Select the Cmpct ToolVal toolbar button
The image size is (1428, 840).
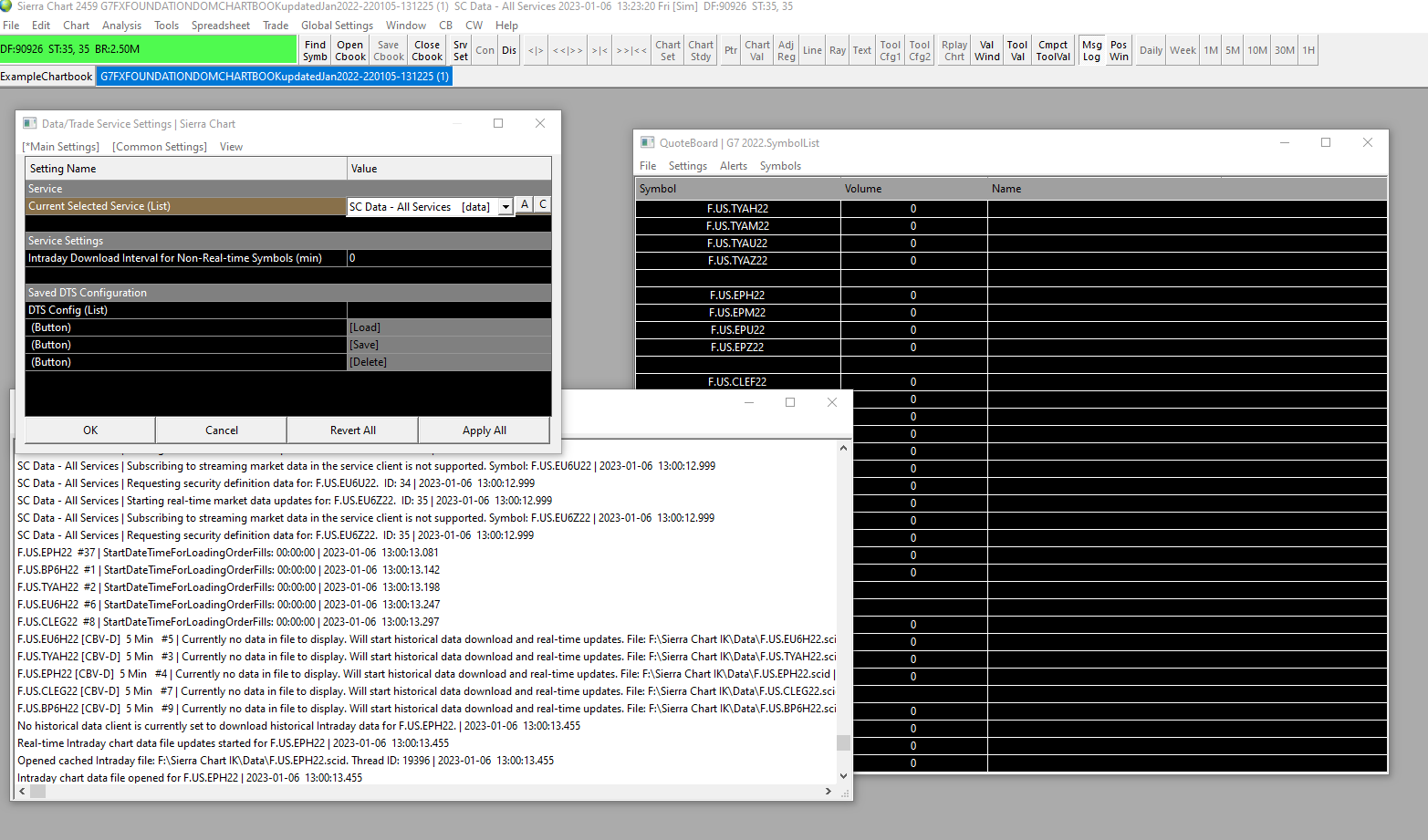pos(1053,51)
